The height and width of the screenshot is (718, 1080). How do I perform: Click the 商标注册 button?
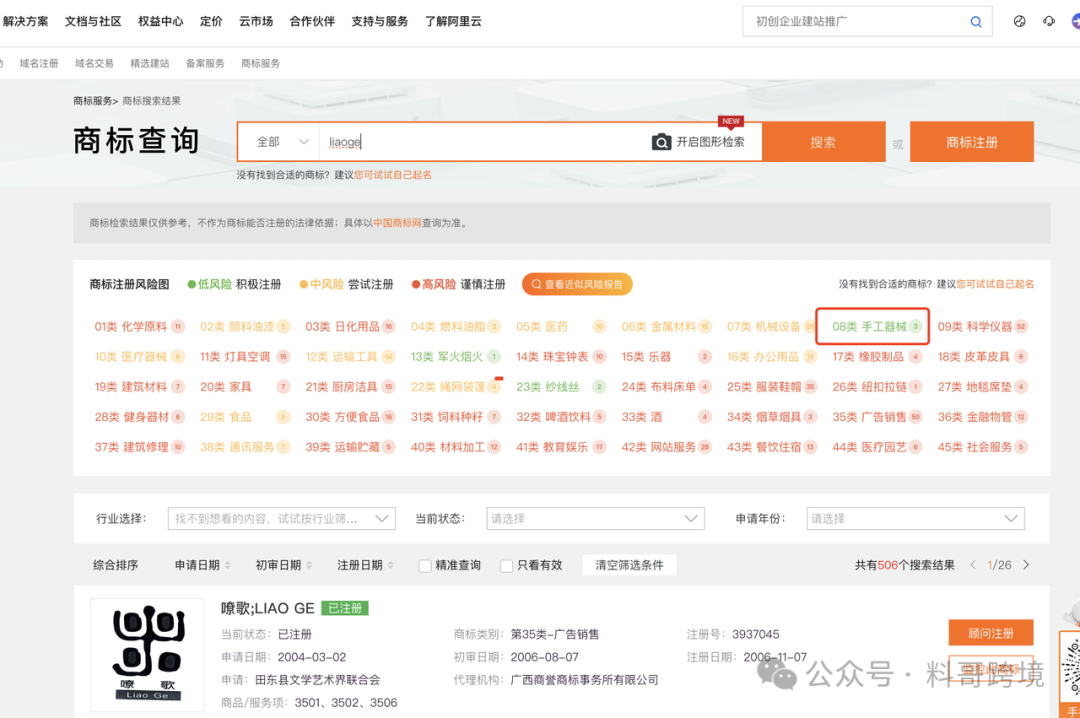(971, 142)
